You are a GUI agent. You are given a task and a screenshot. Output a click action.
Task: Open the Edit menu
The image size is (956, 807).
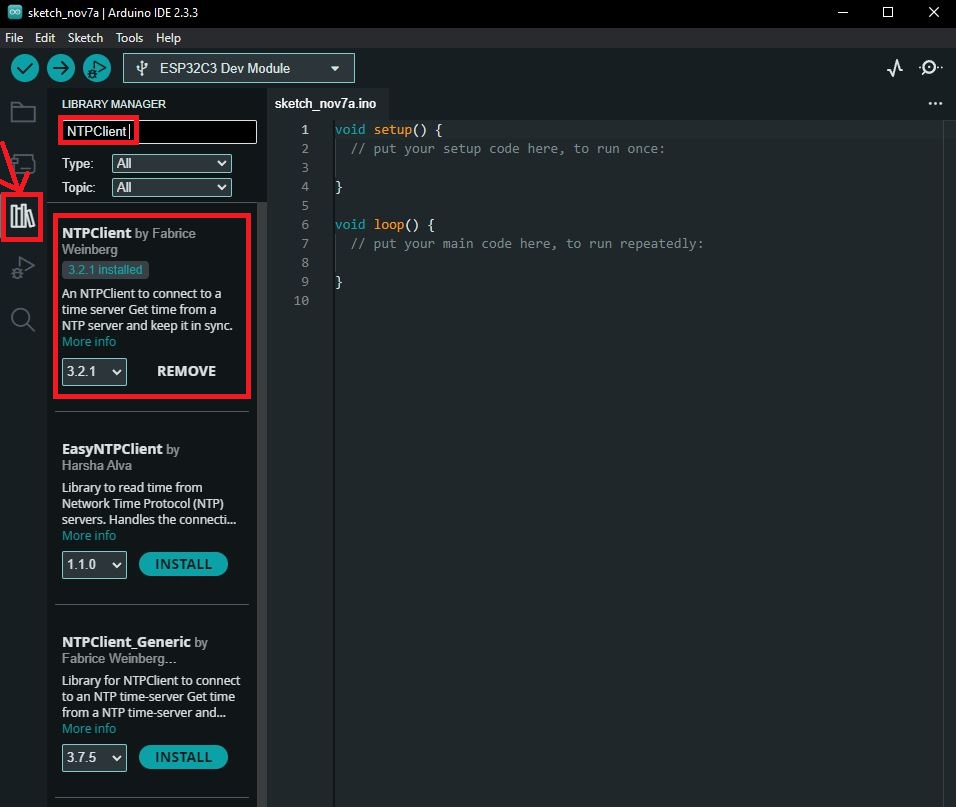click(x=45, y=38)
